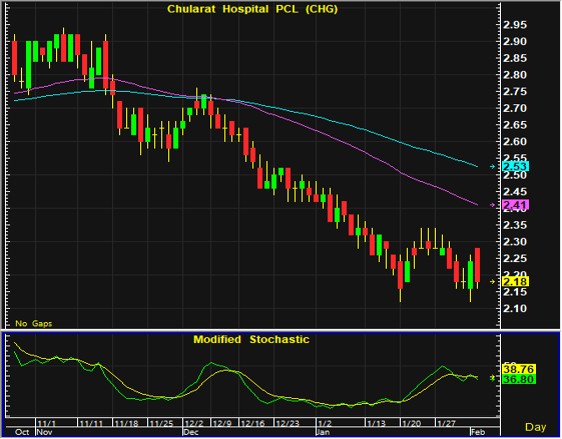Select the 12/23 date marker on time axis
562x439 pixels.
click(287, 424)
